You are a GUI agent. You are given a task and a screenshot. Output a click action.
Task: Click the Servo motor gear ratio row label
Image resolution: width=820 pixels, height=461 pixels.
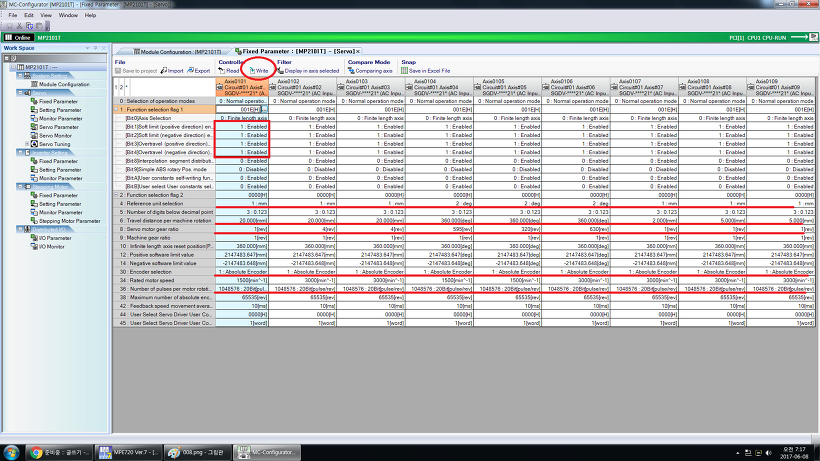tap(164, 229)
